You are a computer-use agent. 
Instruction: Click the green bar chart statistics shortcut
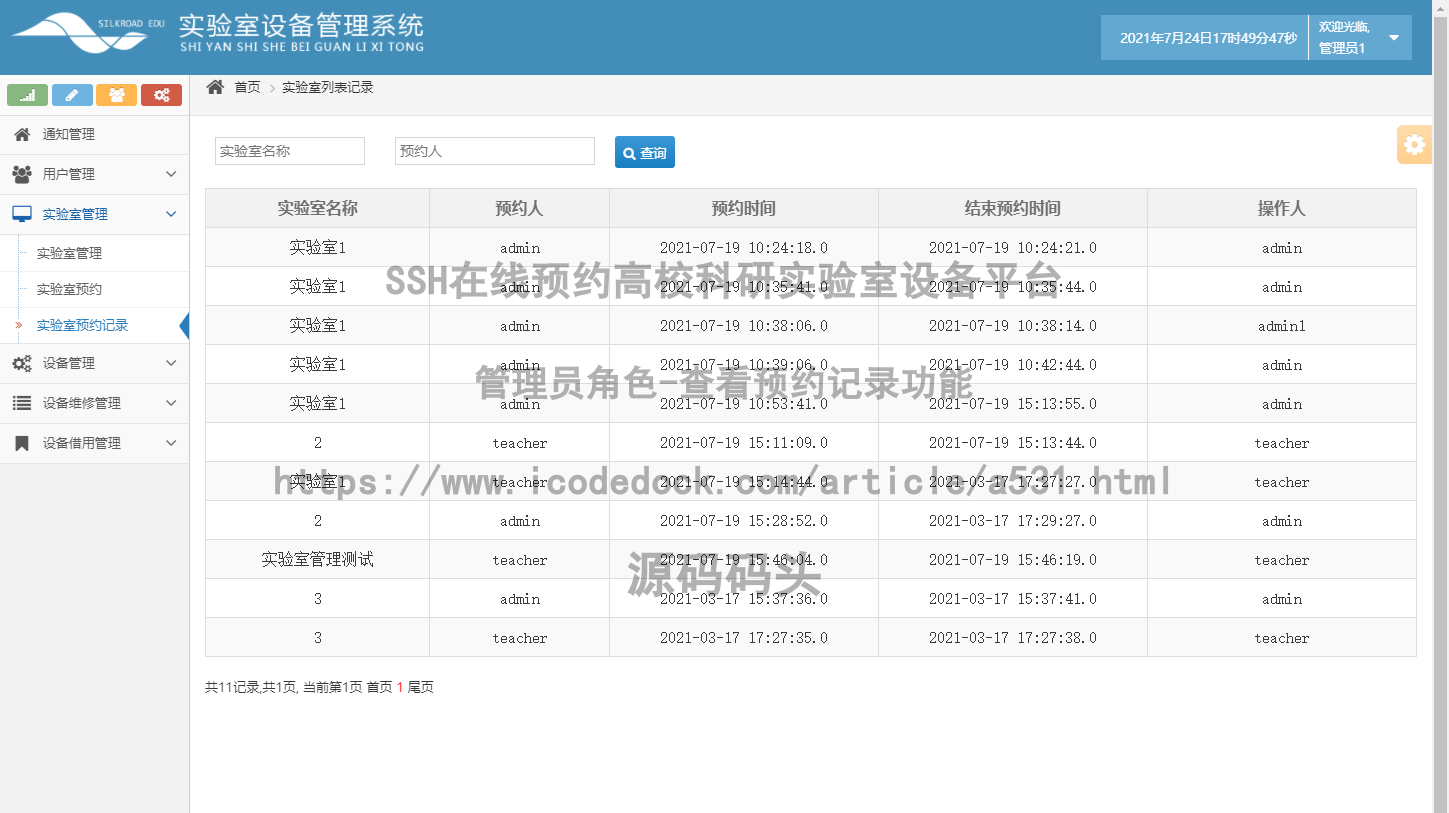[27, 95]
